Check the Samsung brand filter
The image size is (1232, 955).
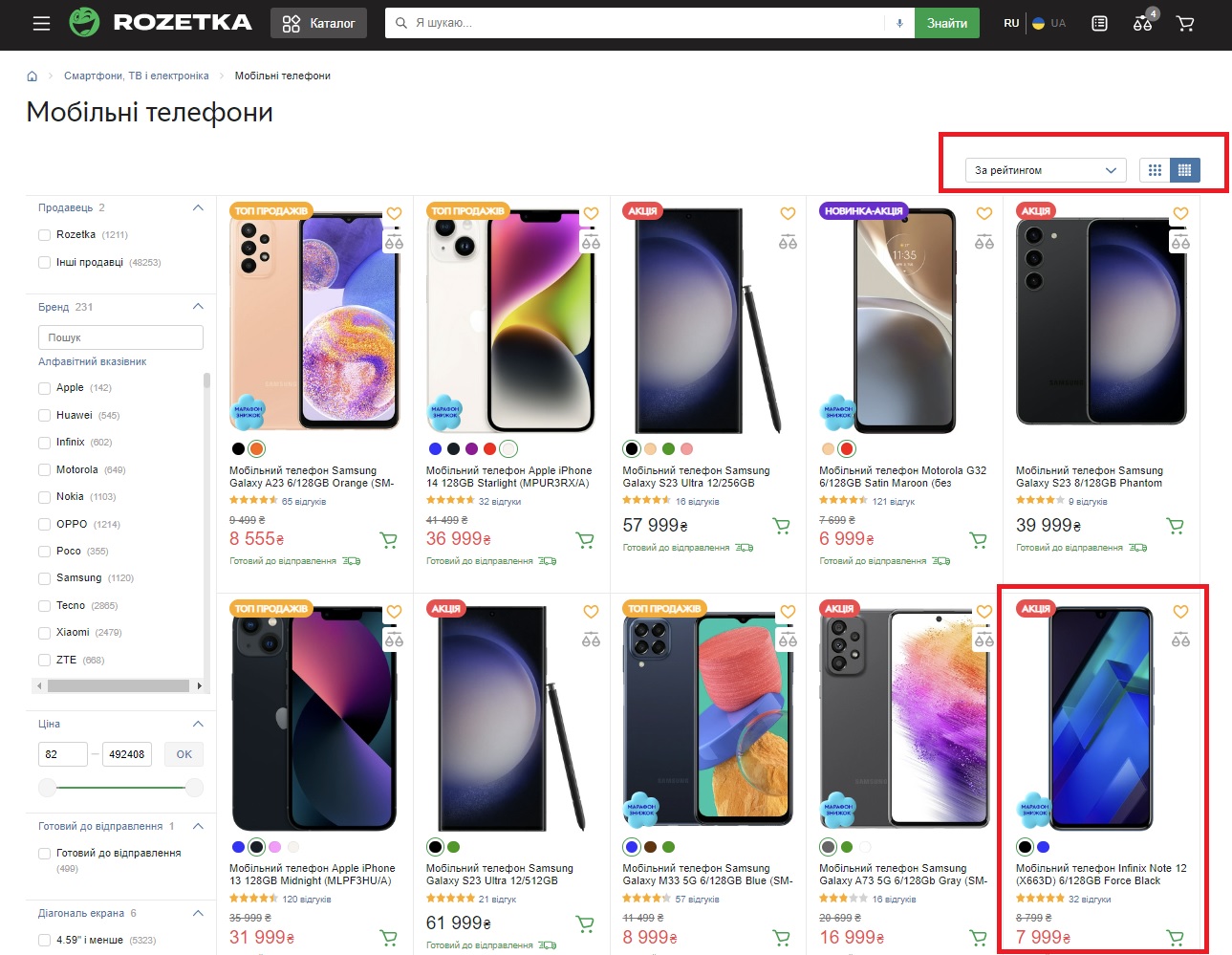44,578
